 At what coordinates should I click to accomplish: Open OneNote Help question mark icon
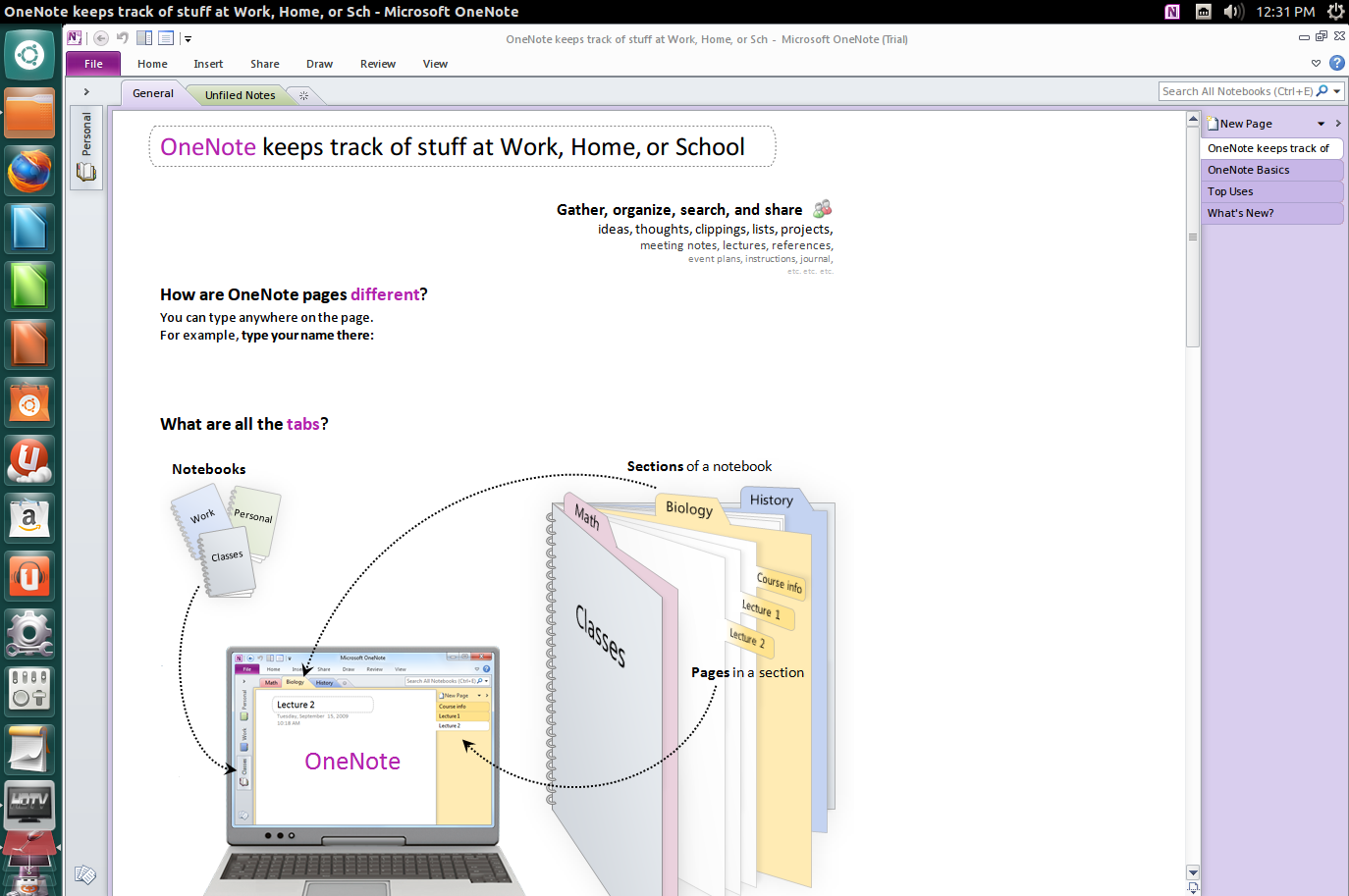1337,63
